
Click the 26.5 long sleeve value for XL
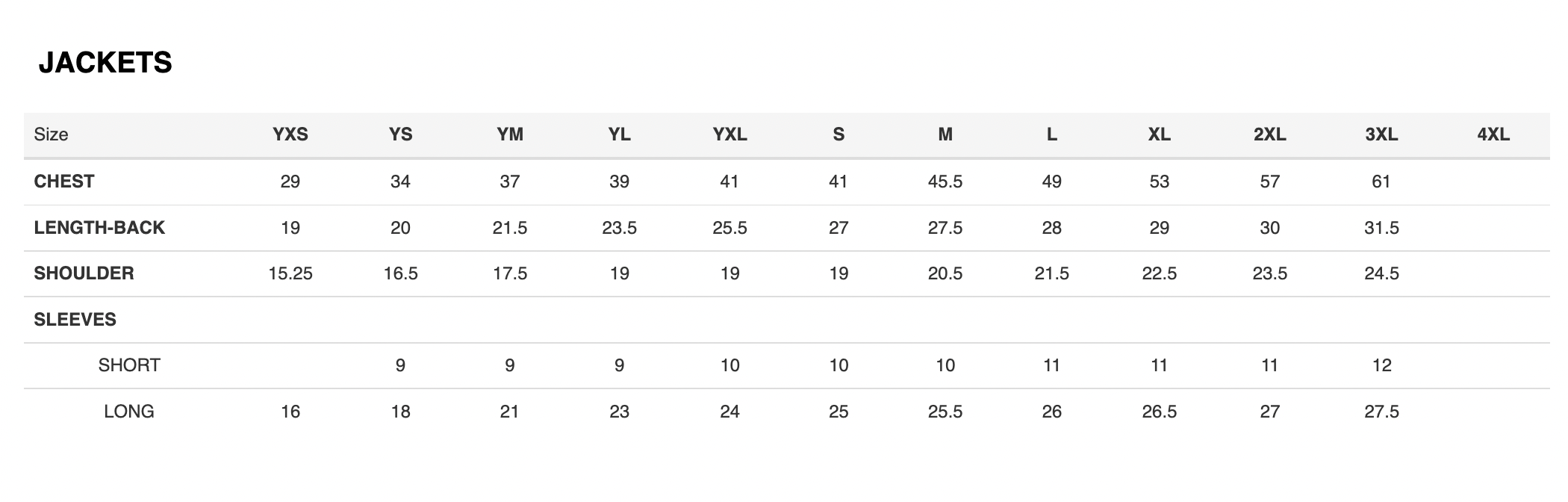(x=1159, y=412)
